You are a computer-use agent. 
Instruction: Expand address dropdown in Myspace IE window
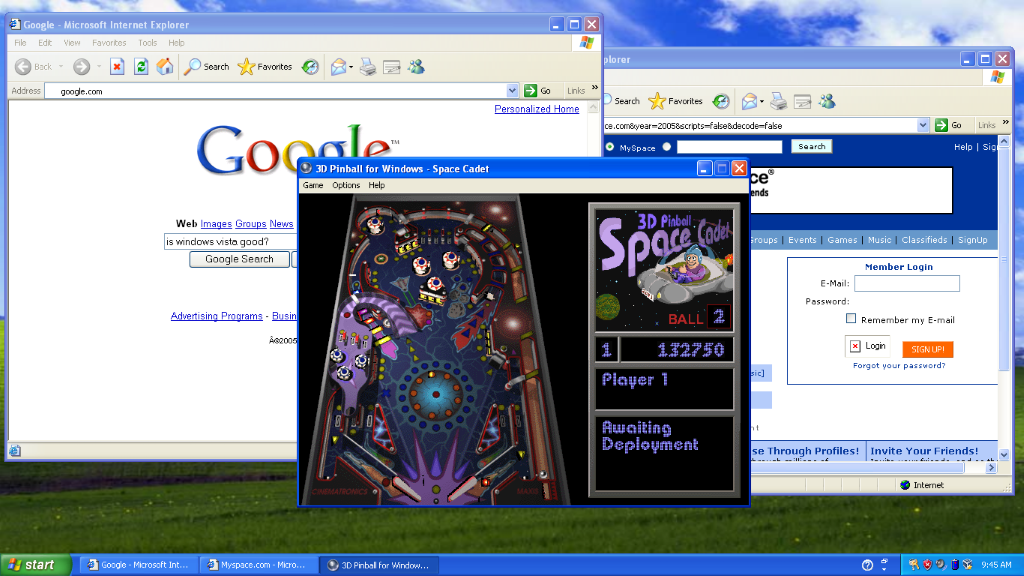923,125
